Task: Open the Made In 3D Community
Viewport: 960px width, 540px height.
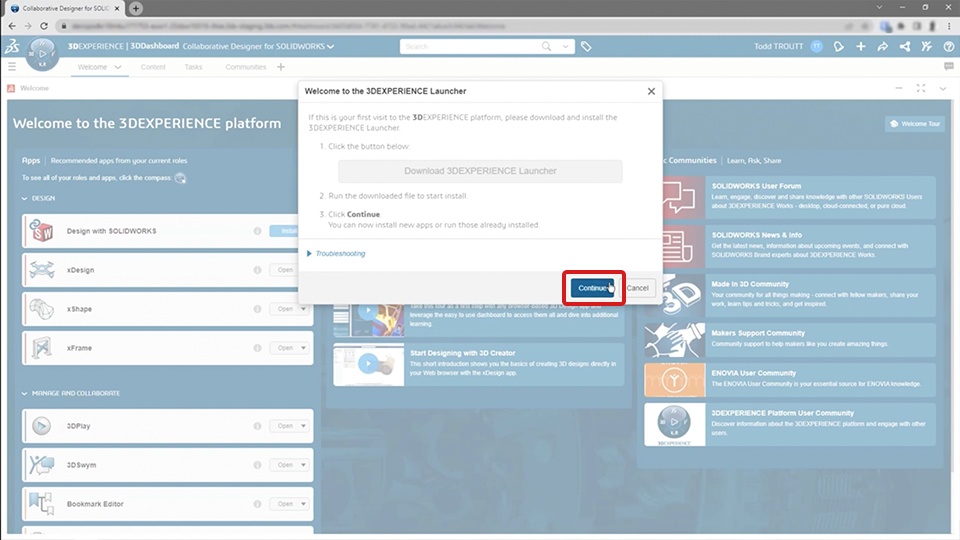Action: tap(789, 295)
